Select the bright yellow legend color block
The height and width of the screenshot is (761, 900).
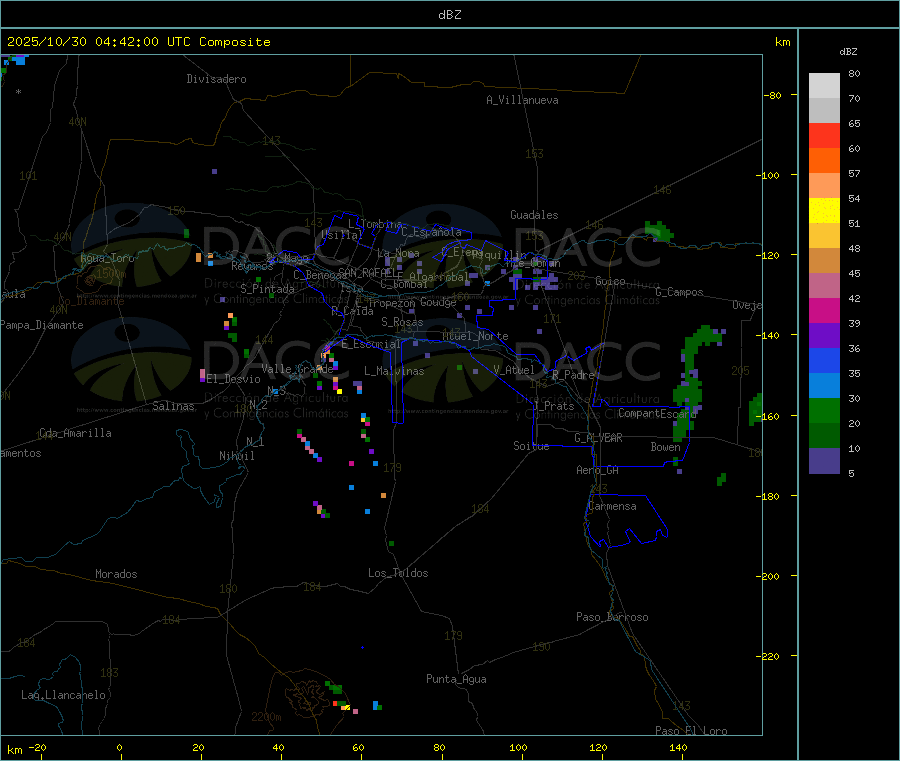pyautogui.click(x=824, y=210)
